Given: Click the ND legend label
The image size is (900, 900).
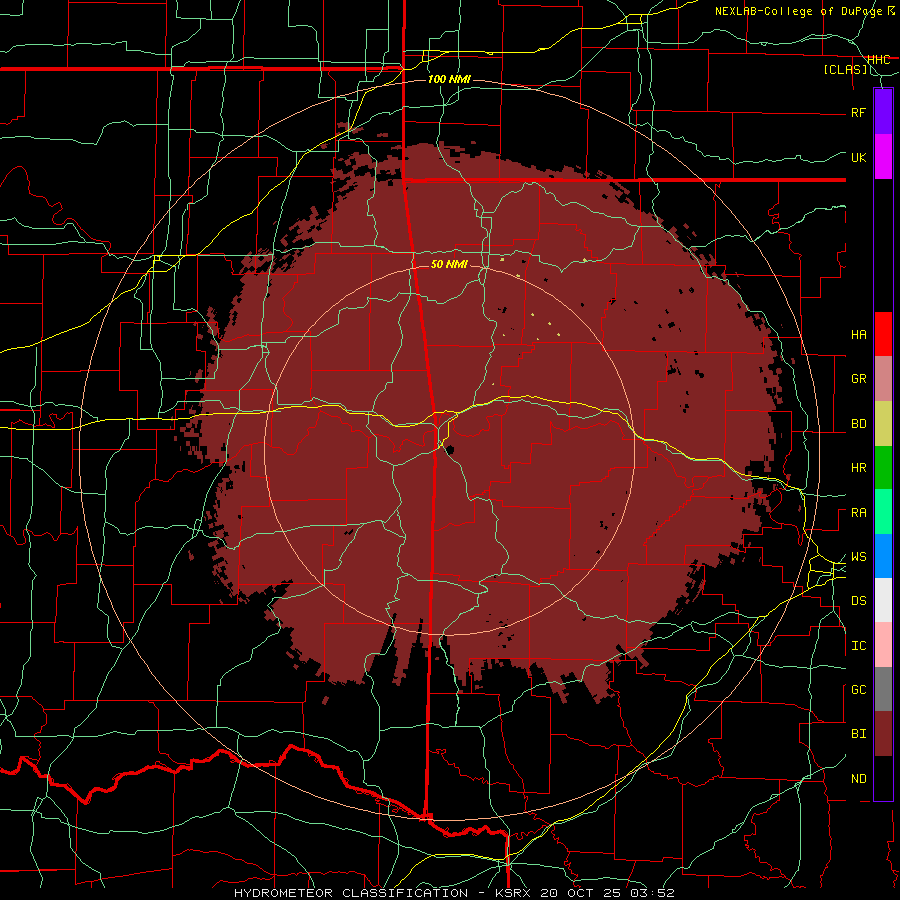Looking at the screenshot, I should tap(858, 779).
